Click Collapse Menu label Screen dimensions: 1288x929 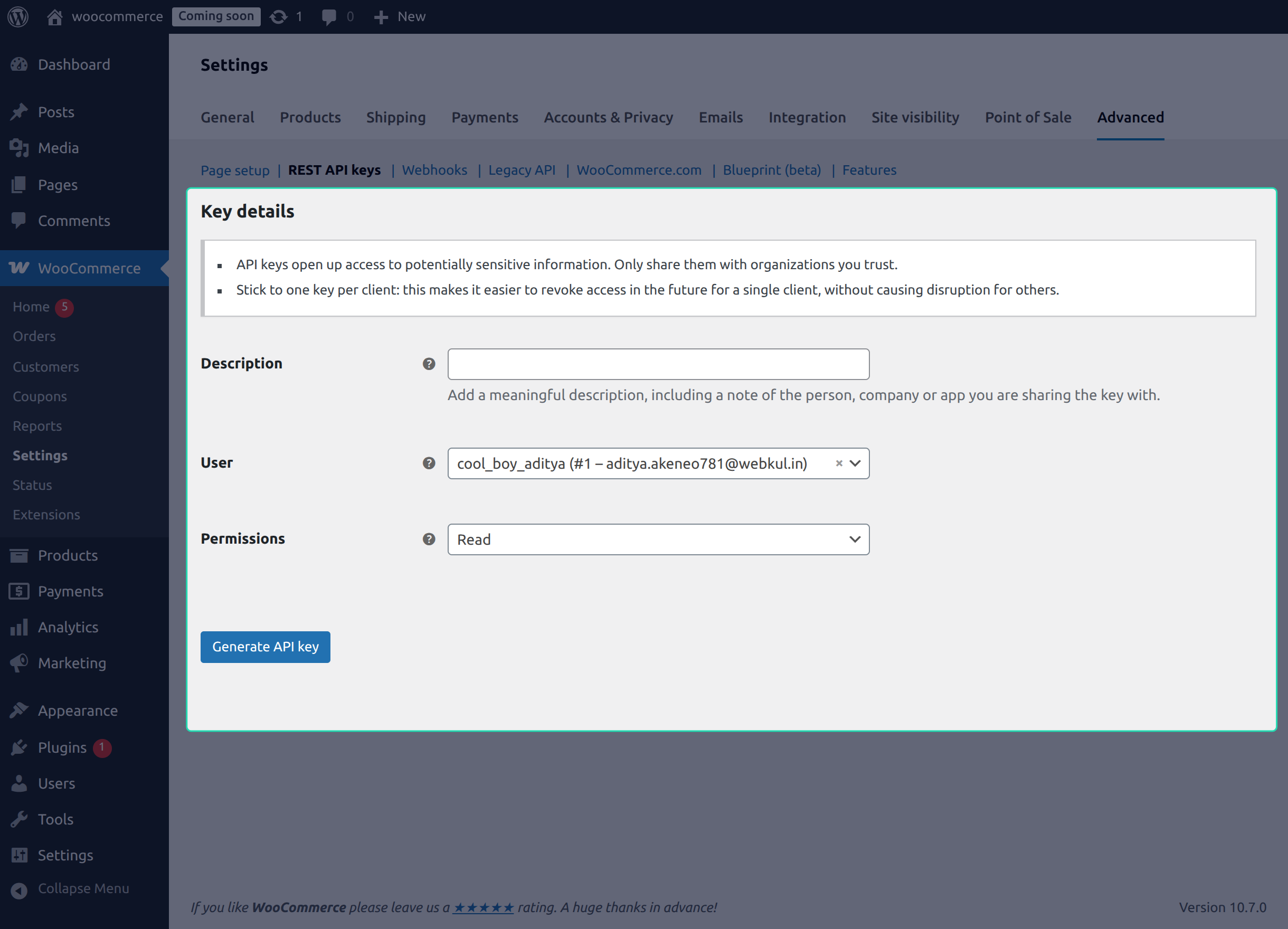[x=83, y=888]
